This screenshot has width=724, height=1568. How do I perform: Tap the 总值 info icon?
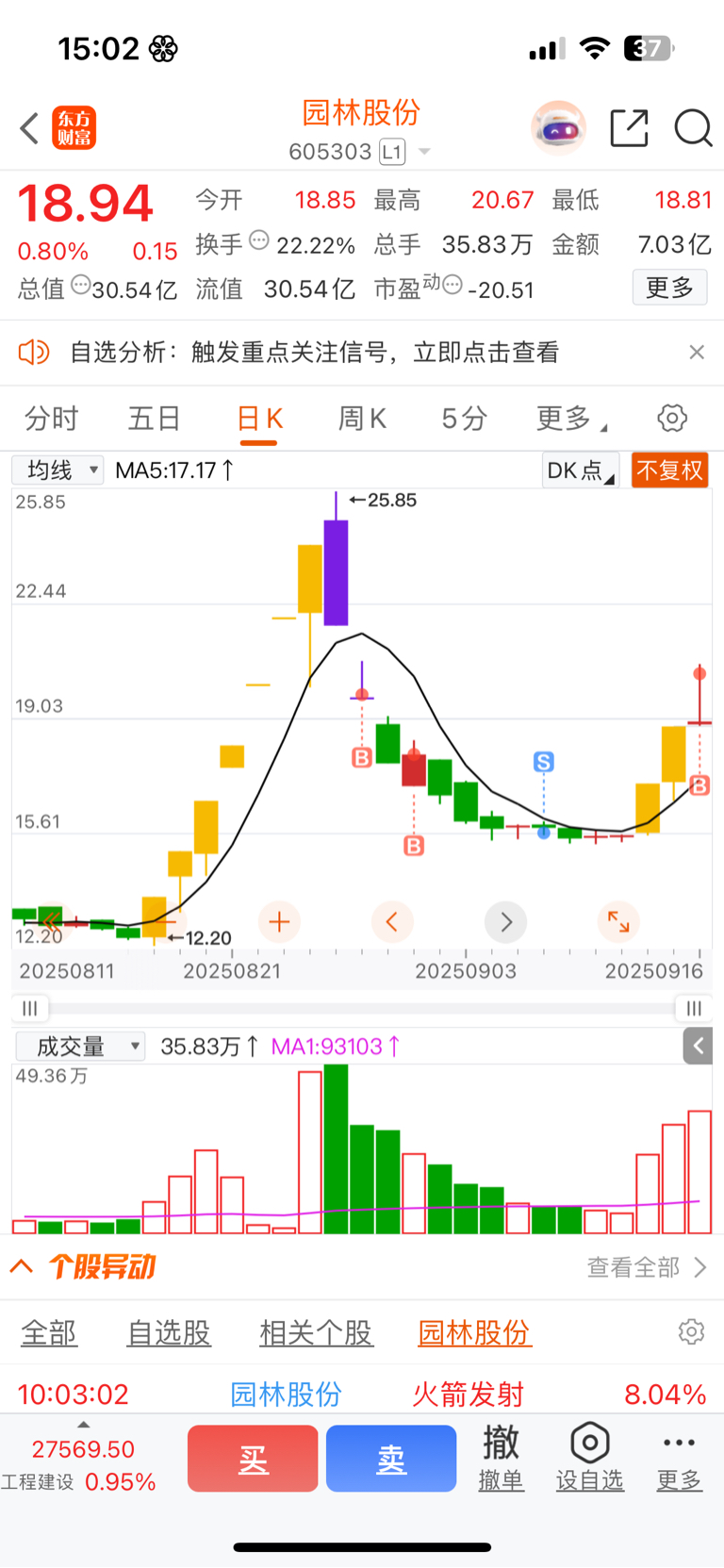81,284
